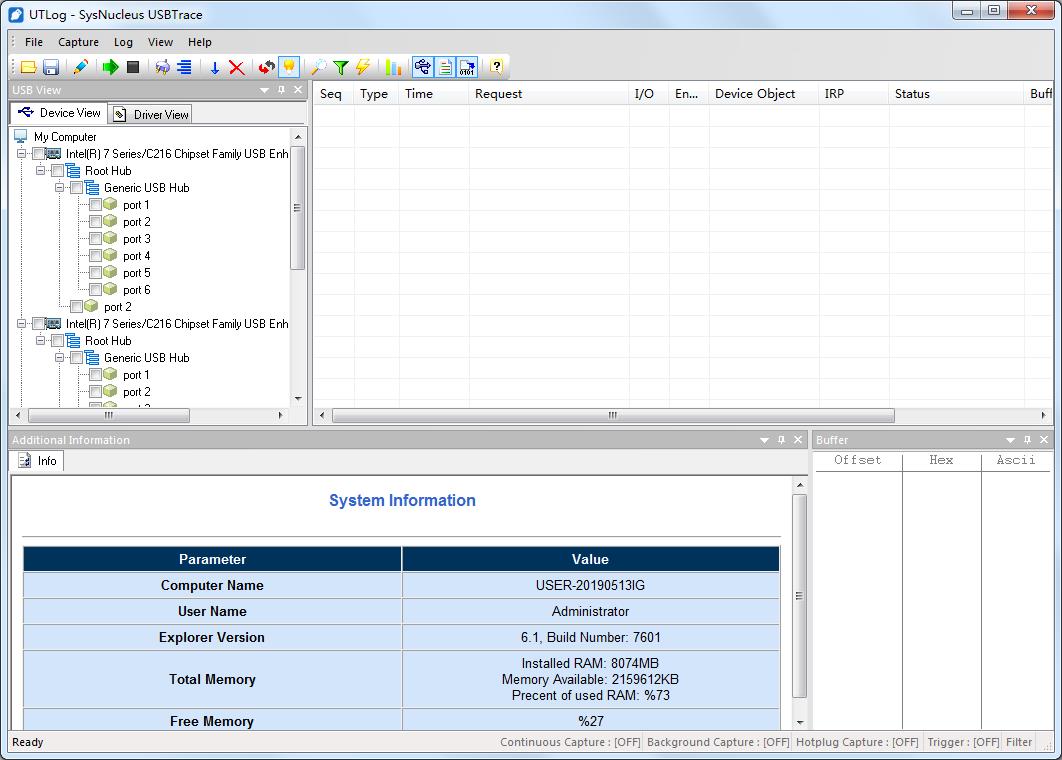Viewport: 1062px width, 760px height.
Task: Start capture with the green arrow
Action: (x=110, y=67)
